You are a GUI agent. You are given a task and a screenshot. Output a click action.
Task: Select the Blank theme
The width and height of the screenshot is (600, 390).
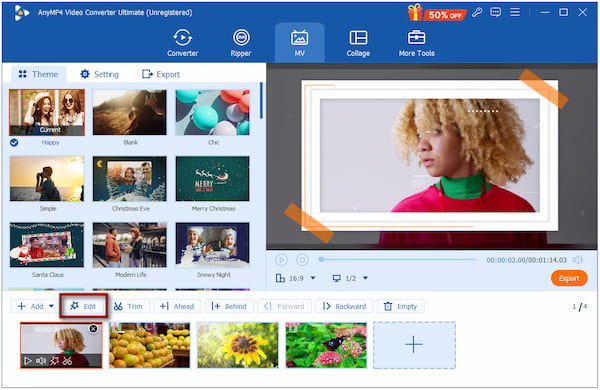pos(130,113)
